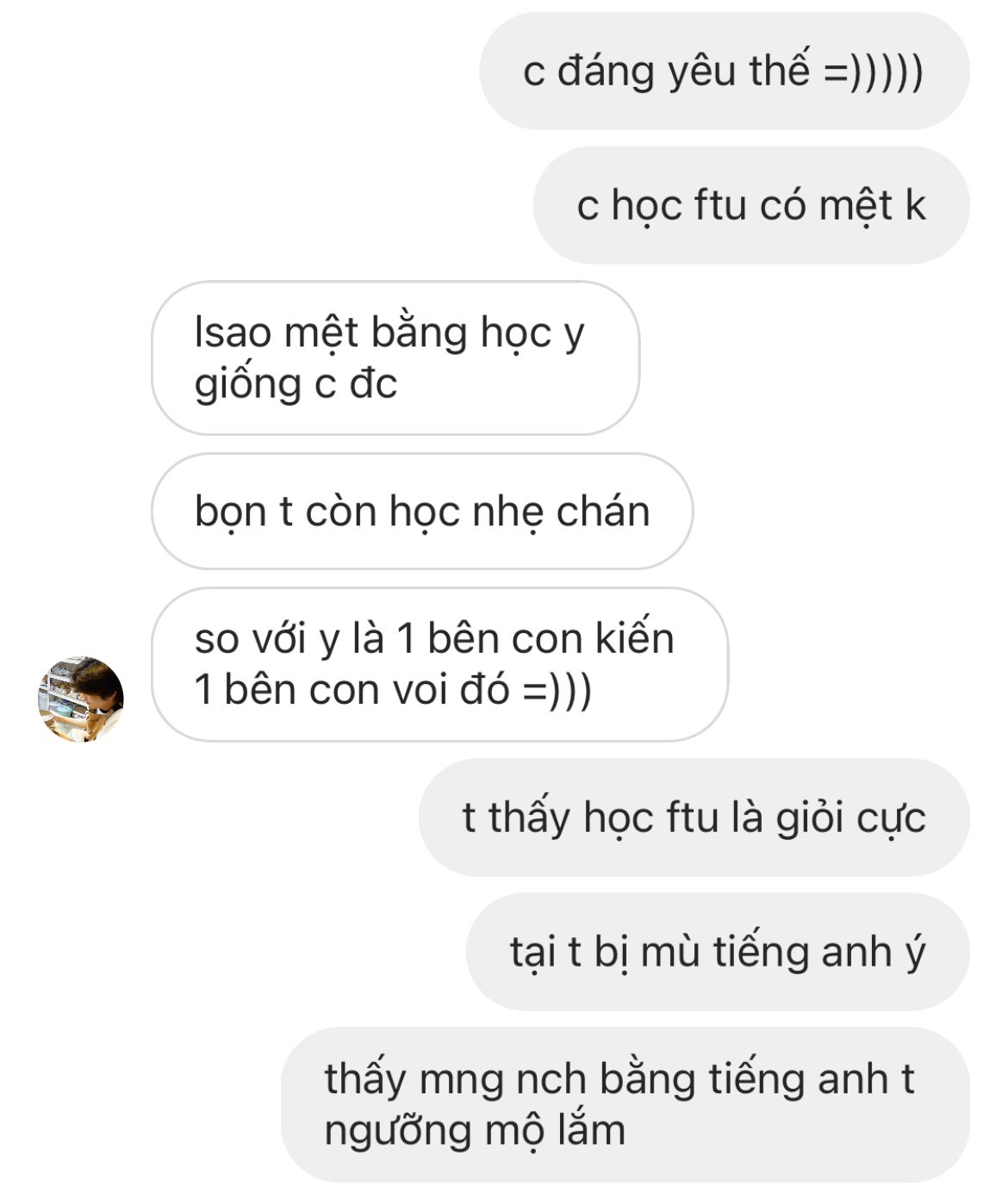Click the '=)))))' emoticon in the top message
Screen dimensions: 1008x1193
pyautogui.click(x=874, y=71)
